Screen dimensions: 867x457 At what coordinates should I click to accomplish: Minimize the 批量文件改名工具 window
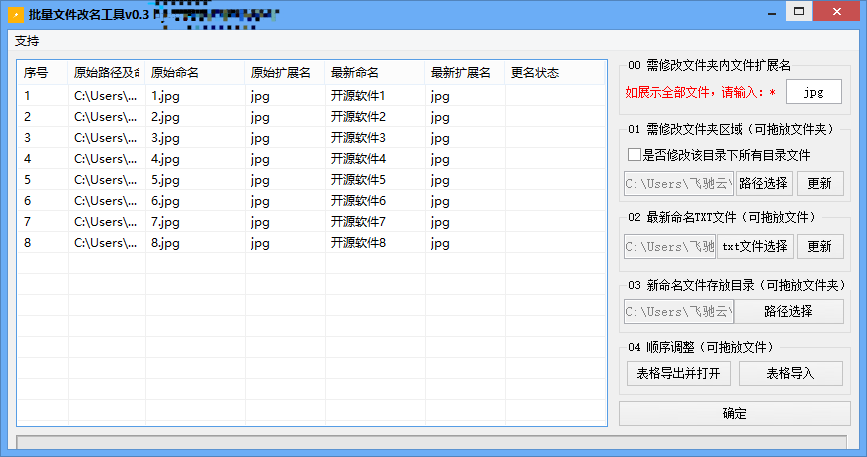[x=772, y=12]
